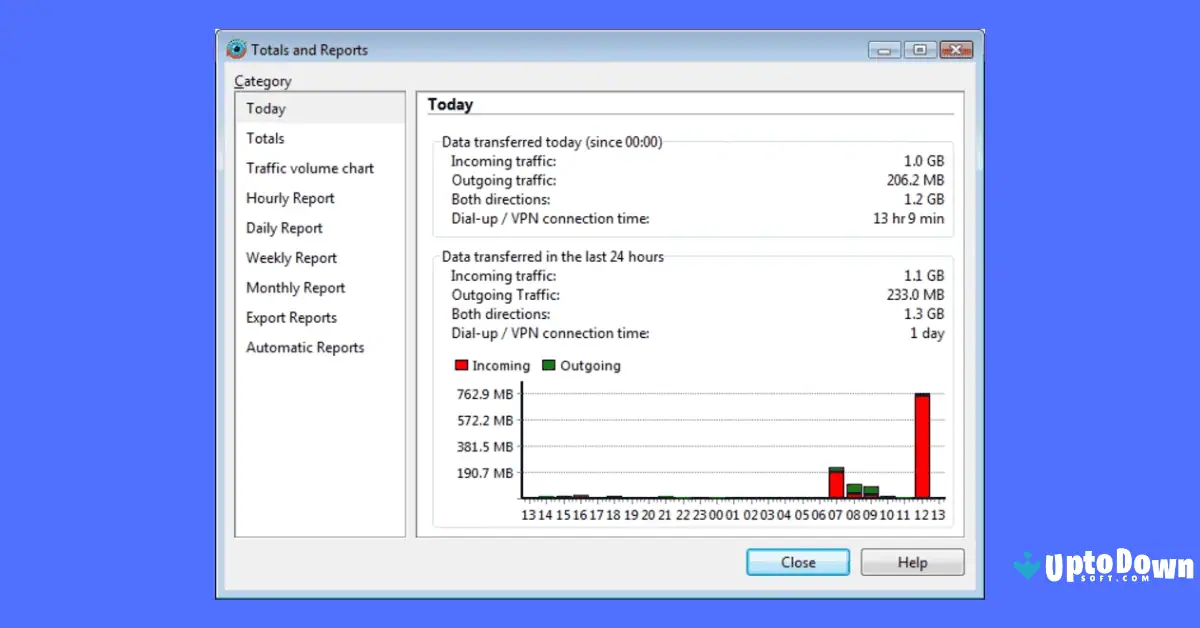Click the NetWorx icon in the title bar
The image size is (1200, 628).
click(236, 48)
